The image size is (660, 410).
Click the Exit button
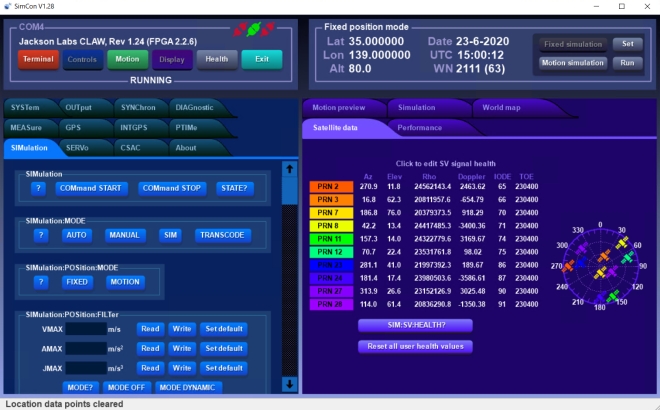pyautogui.click(x=262, y=59)
